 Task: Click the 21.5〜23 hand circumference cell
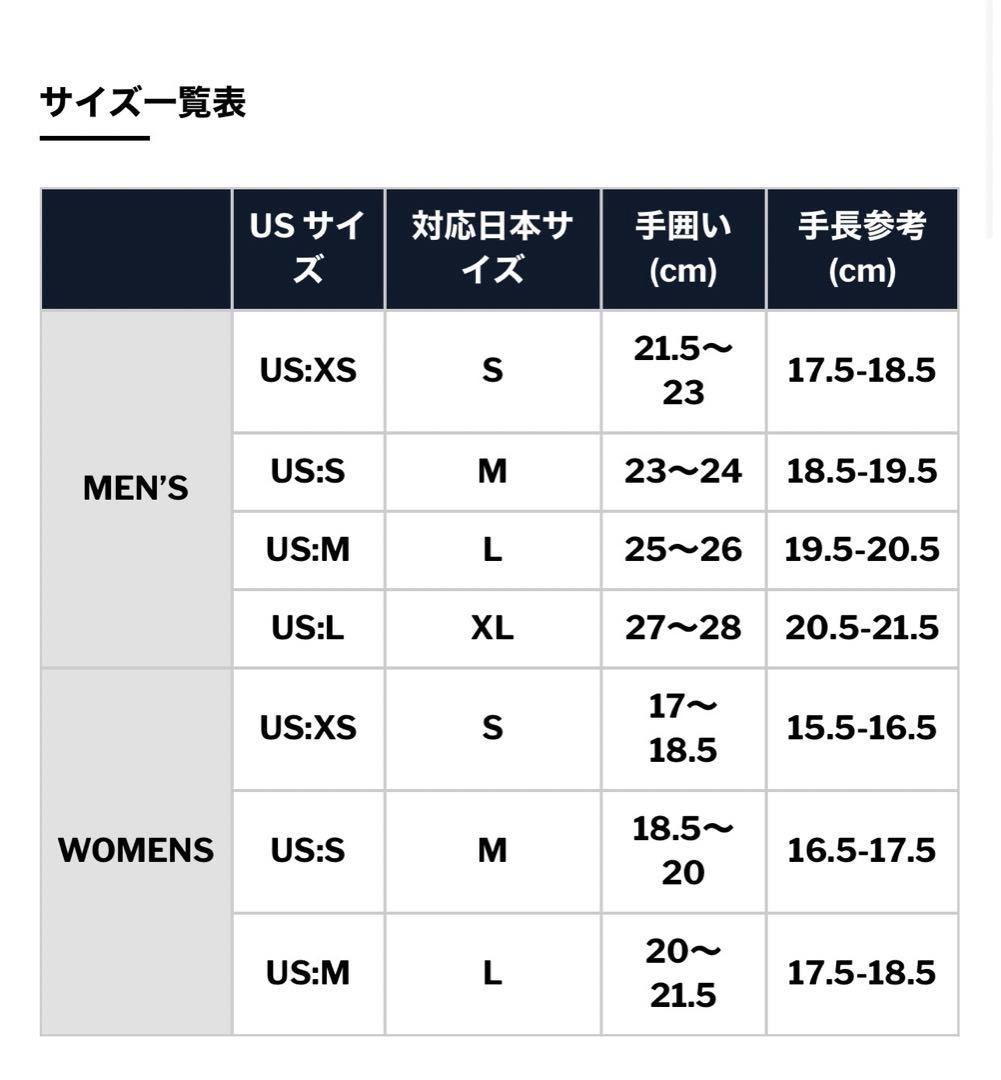pyautogui.click(x=683, y=371)
